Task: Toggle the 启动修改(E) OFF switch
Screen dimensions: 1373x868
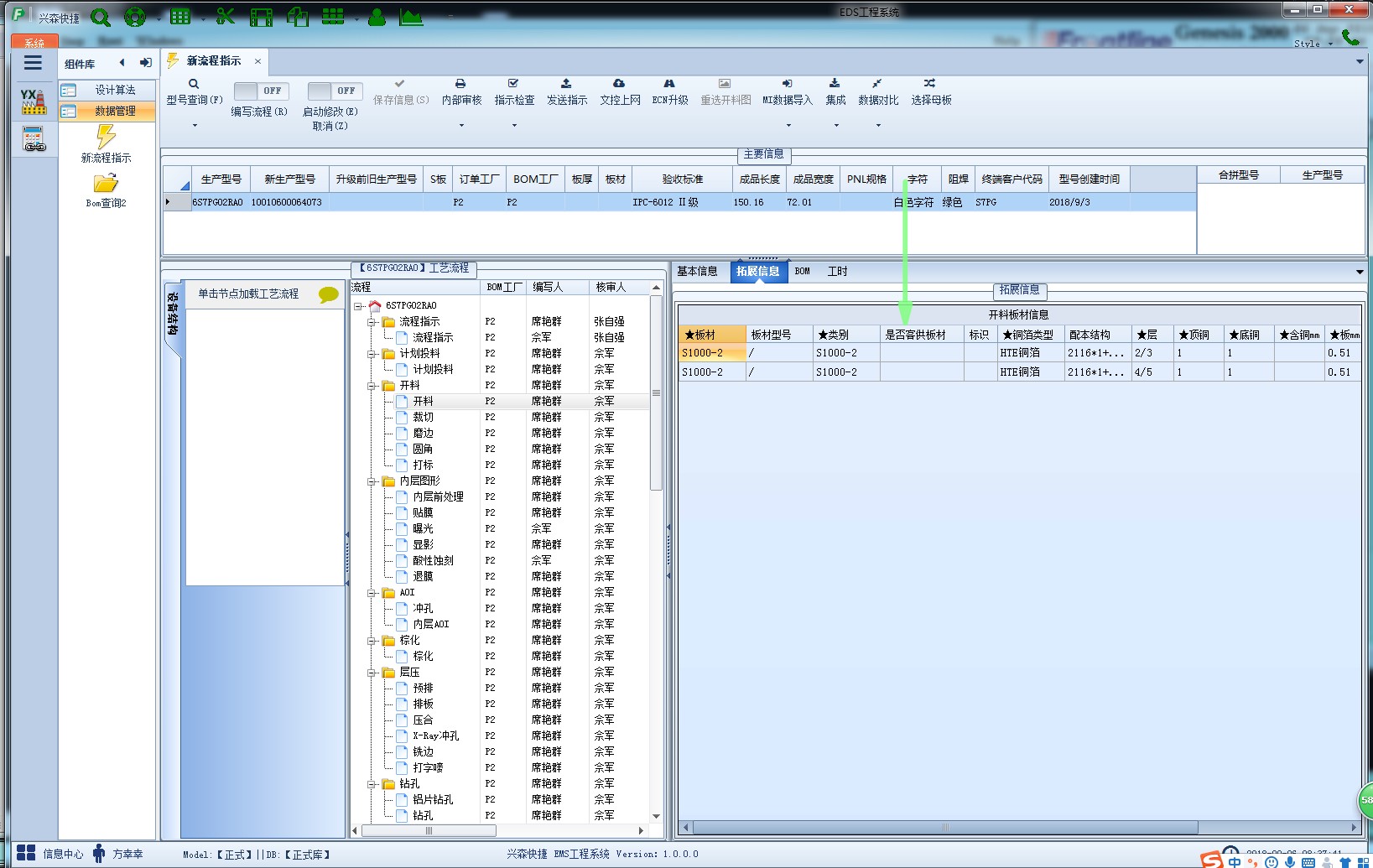Action: point(335,91)
